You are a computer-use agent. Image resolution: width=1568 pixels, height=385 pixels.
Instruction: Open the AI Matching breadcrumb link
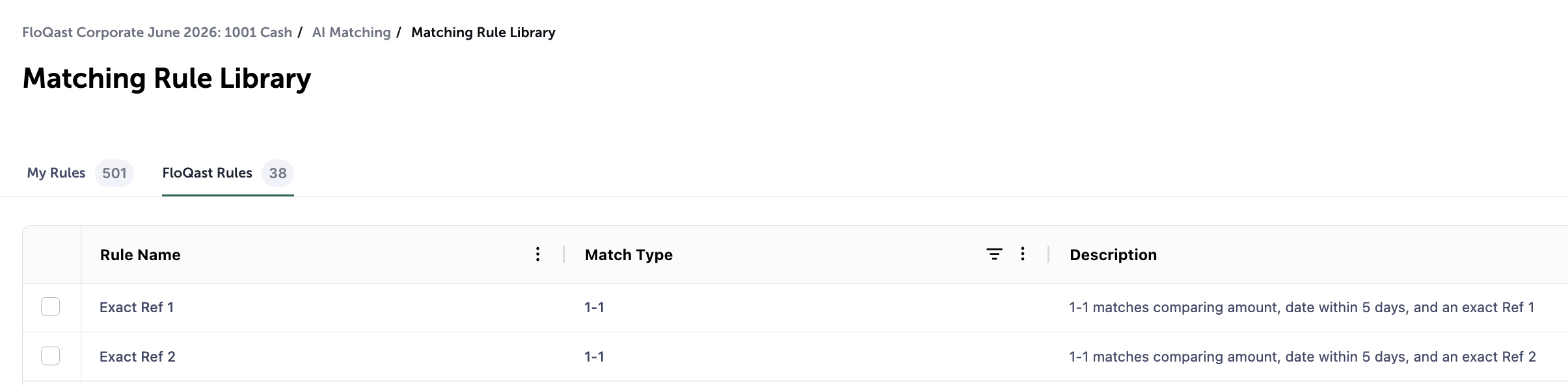point(351,33)
